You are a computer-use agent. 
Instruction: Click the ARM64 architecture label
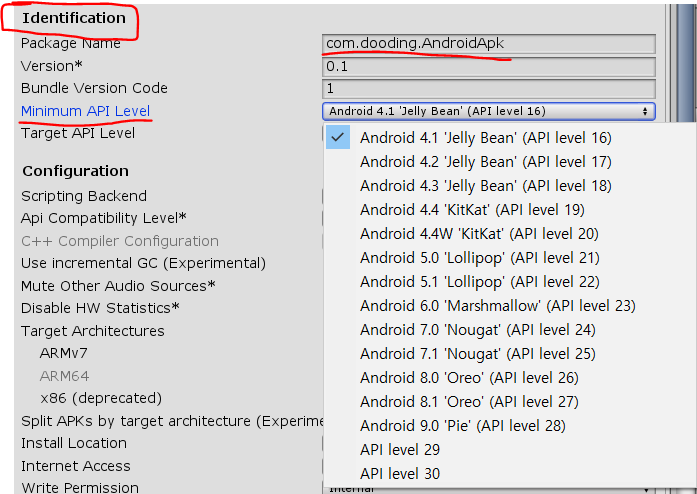(64, 377)
